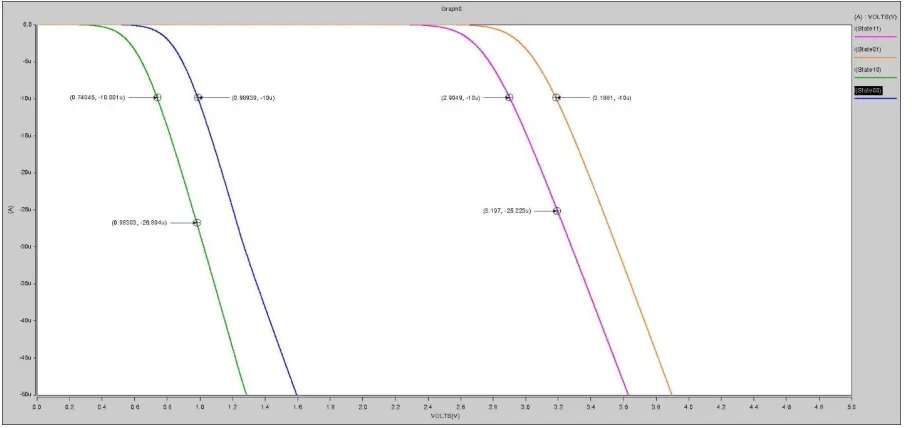
Task: Click the green State10 legend line
Action: click(x=875, y=78)
